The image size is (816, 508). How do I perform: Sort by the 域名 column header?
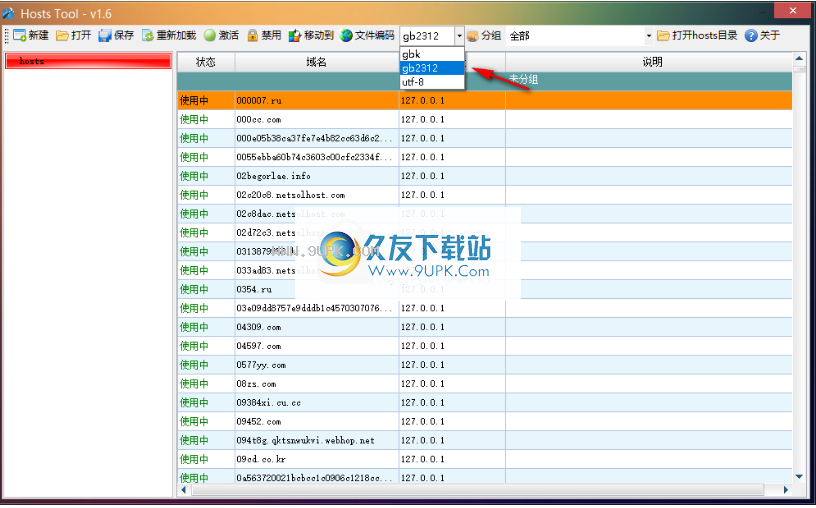(x=316, y=62)
